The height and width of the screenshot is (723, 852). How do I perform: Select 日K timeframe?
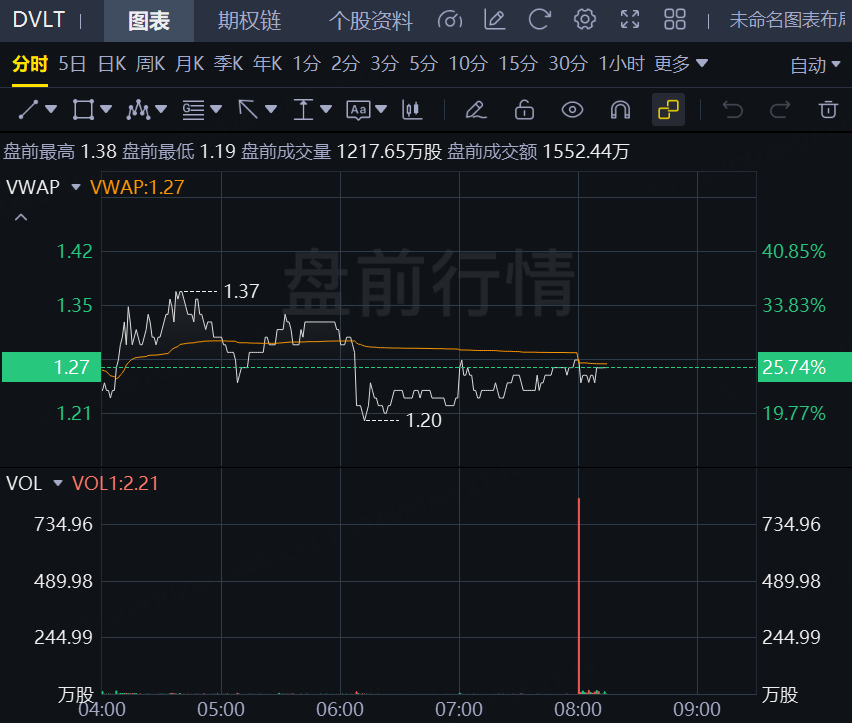coord(111,64)
